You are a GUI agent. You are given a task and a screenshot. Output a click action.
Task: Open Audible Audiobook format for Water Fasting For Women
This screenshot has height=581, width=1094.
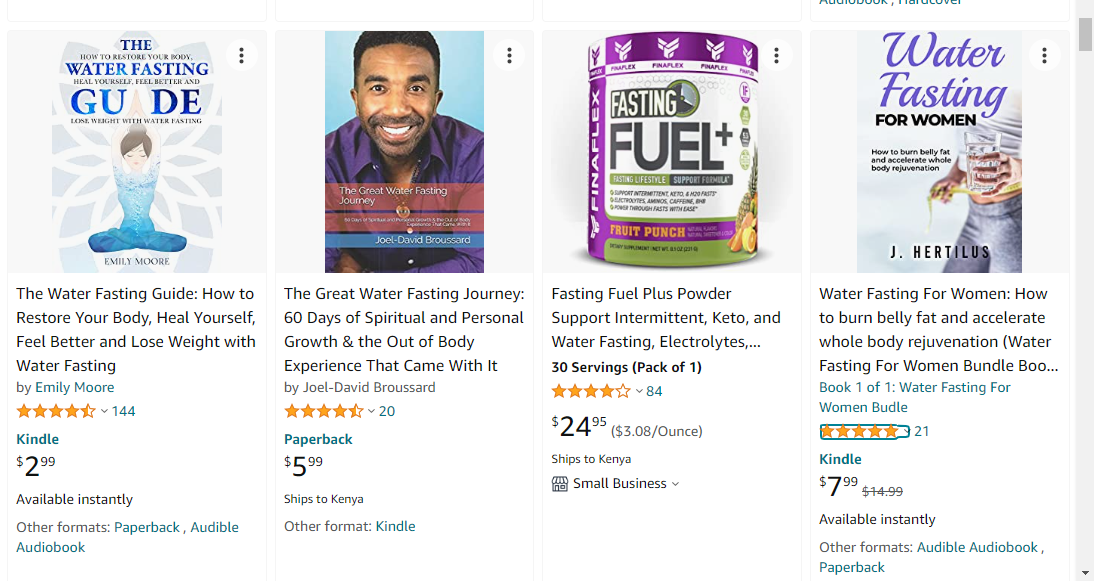coord(977,547)
